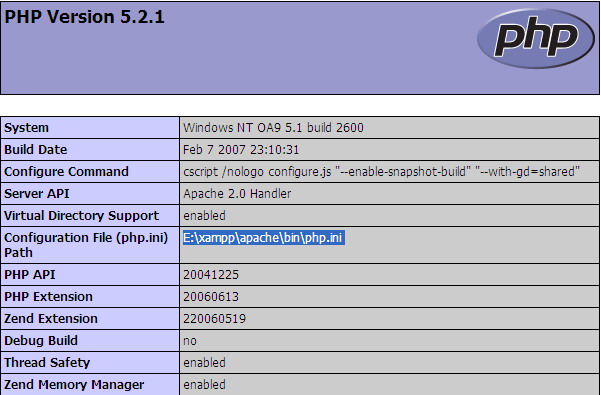The image size is (601, 395).
Task: Click the PHP logo image
Action: click(536, 38)
